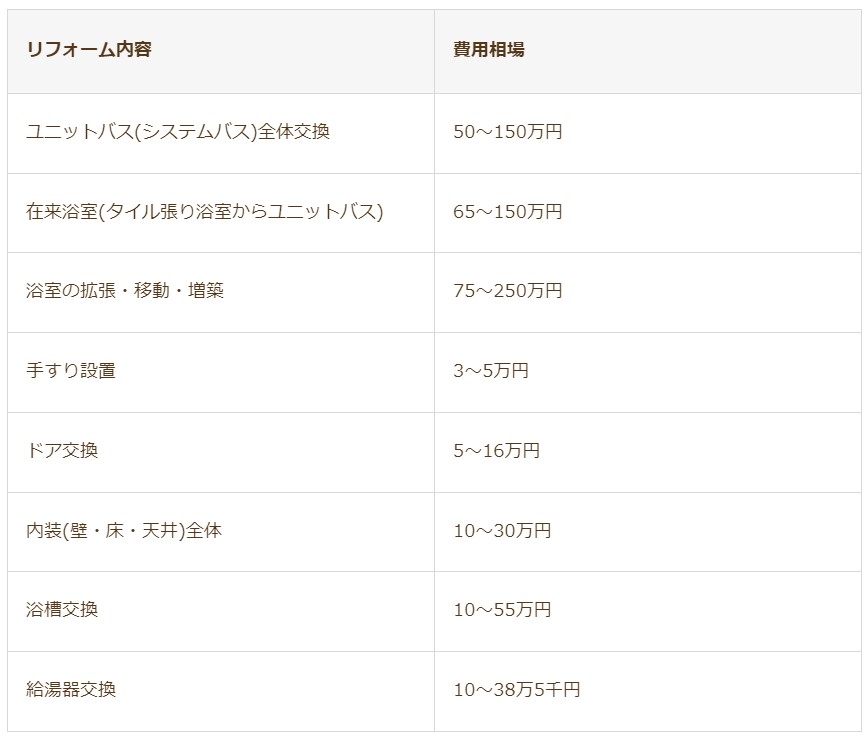
Task: Click the リフォーム内容 column header
Action: click(89, 50)
